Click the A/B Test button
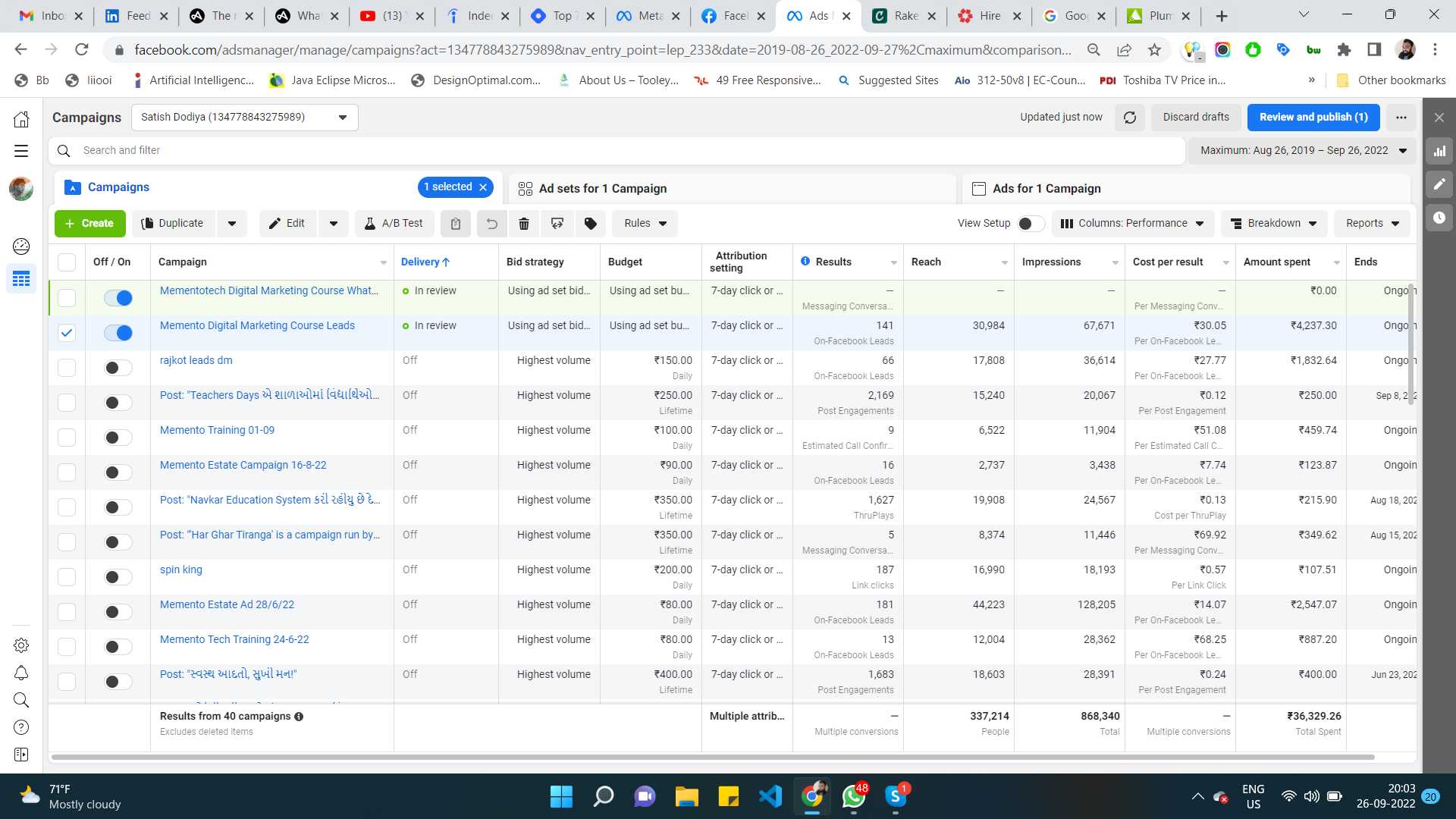 point(394,224)
